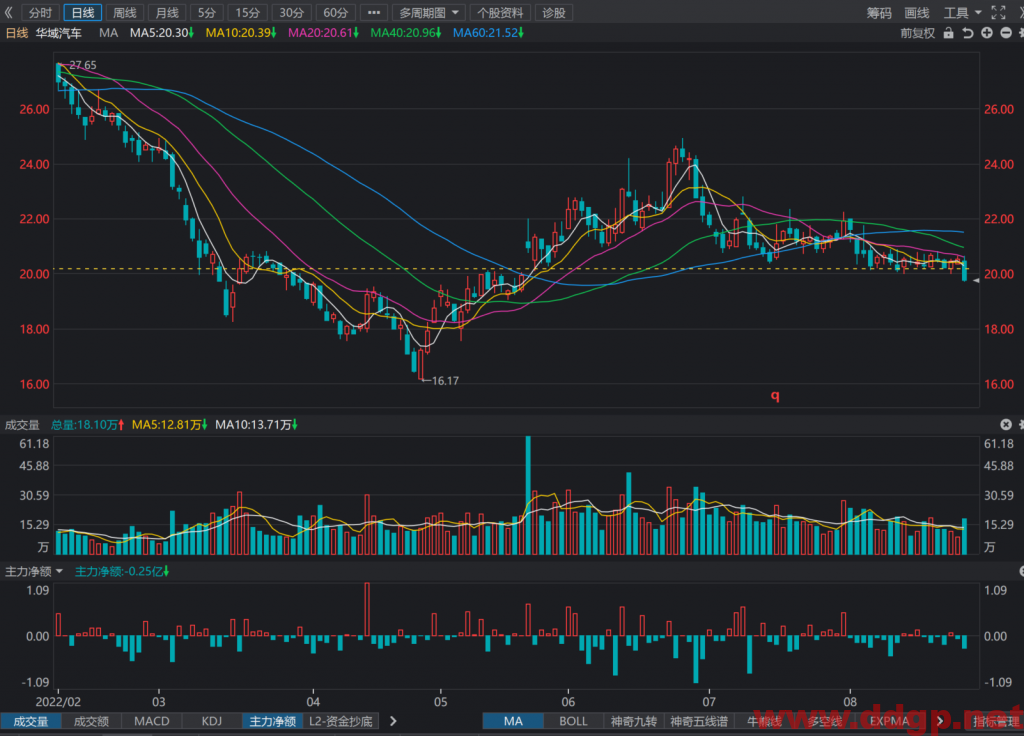The image size is (1024, 736).
Task: Click the 2022/02 date axis label
Action: tap(58, 702)
